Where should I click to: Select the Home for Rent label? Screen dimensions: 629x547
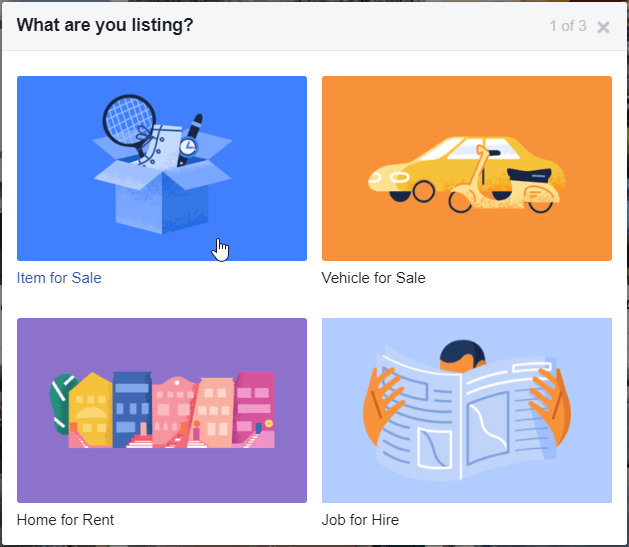(65, 520)
